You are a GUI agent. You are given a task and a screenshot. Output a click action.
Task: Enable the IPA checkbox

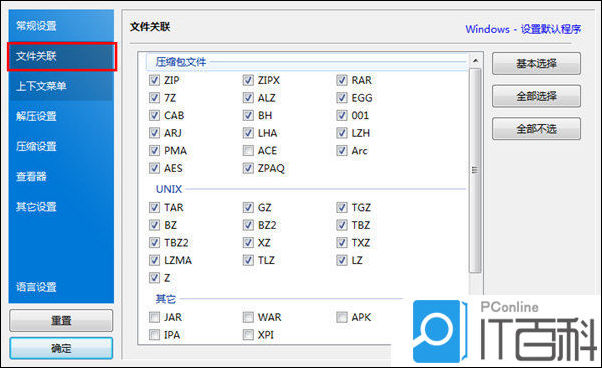(x=154, y=335)
